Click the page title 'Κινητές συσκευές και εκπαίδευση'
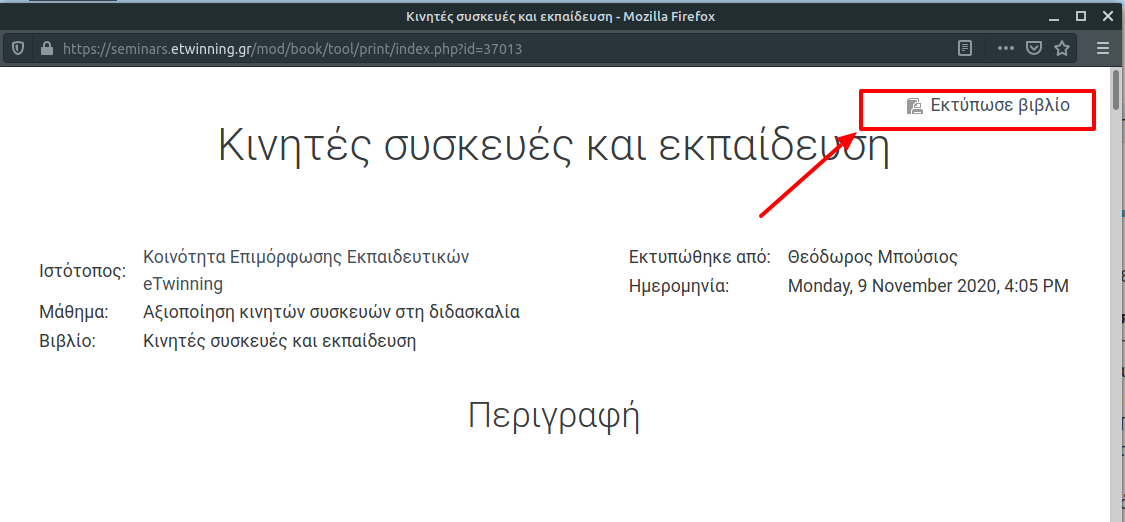Viewport: 1125px width, 522px height. point(553,147)
